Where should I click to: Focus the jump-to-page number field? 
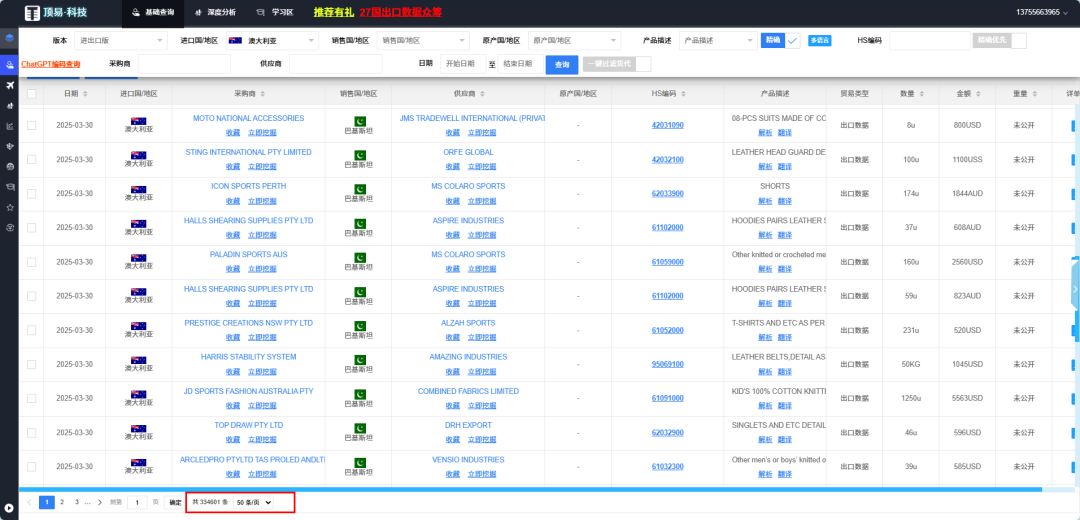pos(138,503)
